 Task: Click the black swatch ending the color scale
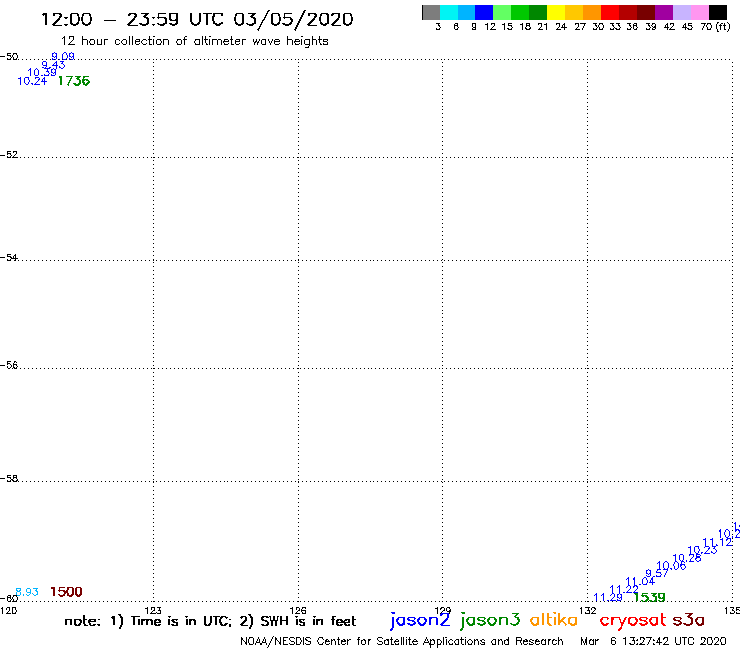[718, 12]
